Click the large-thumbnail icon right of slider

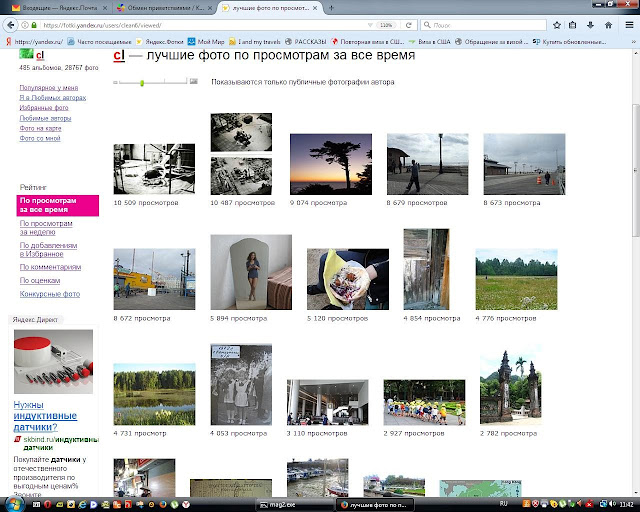click(x=193, y=81)
